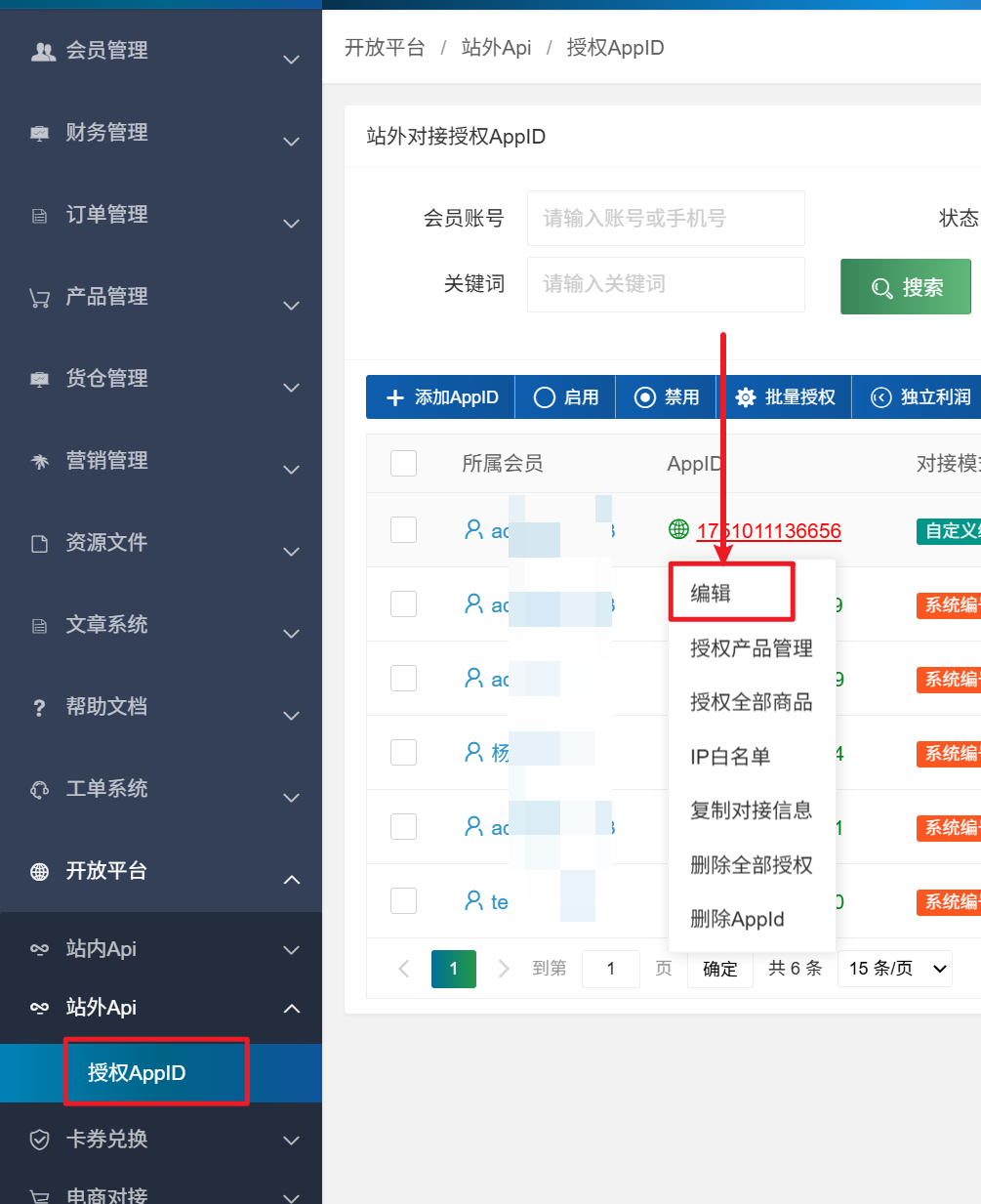Click the 工单系统 headset icon
The width and height of the screenshot is (981, 1204).
40,790
